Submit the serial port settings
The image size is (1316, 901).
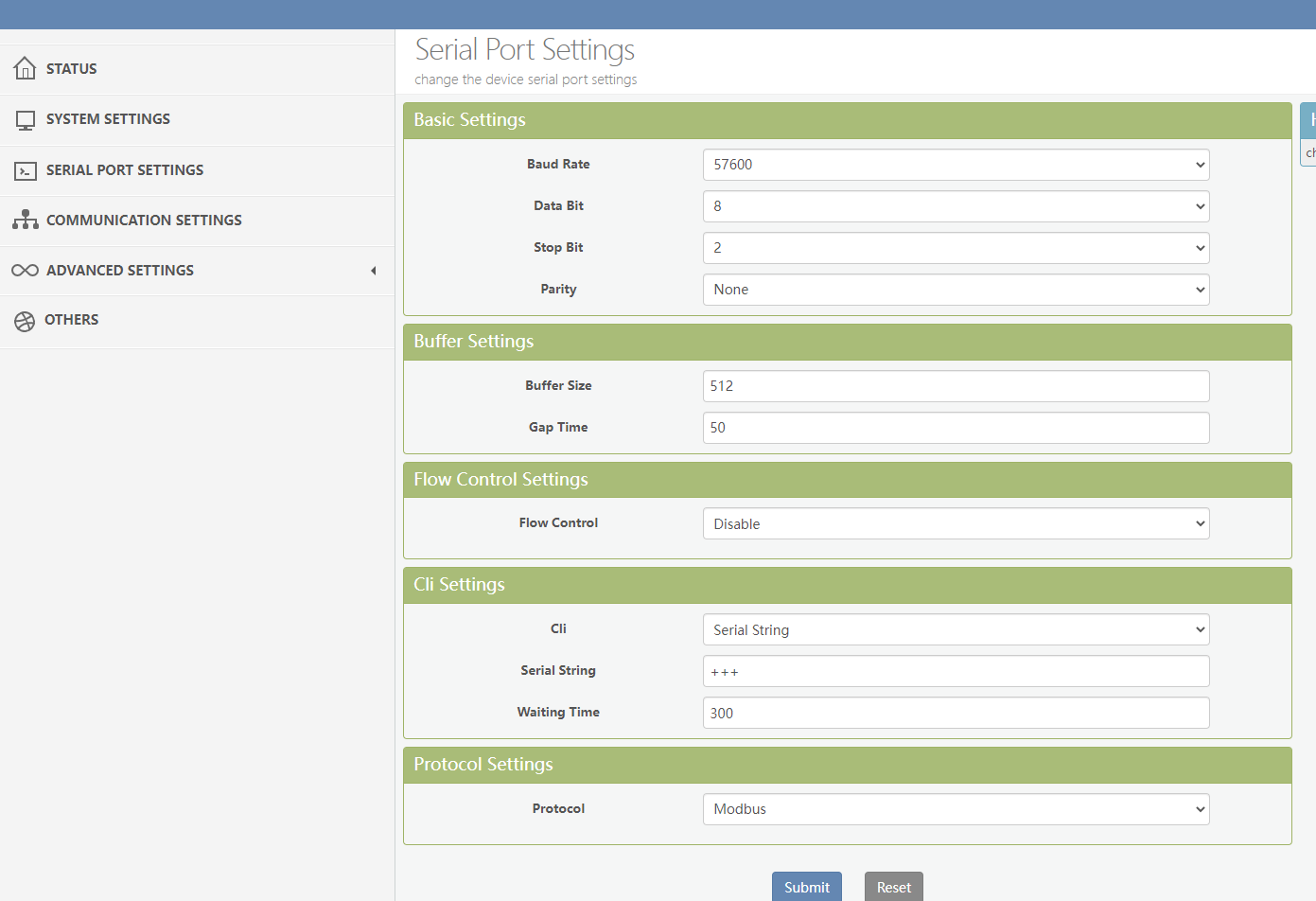pos(806,887)
